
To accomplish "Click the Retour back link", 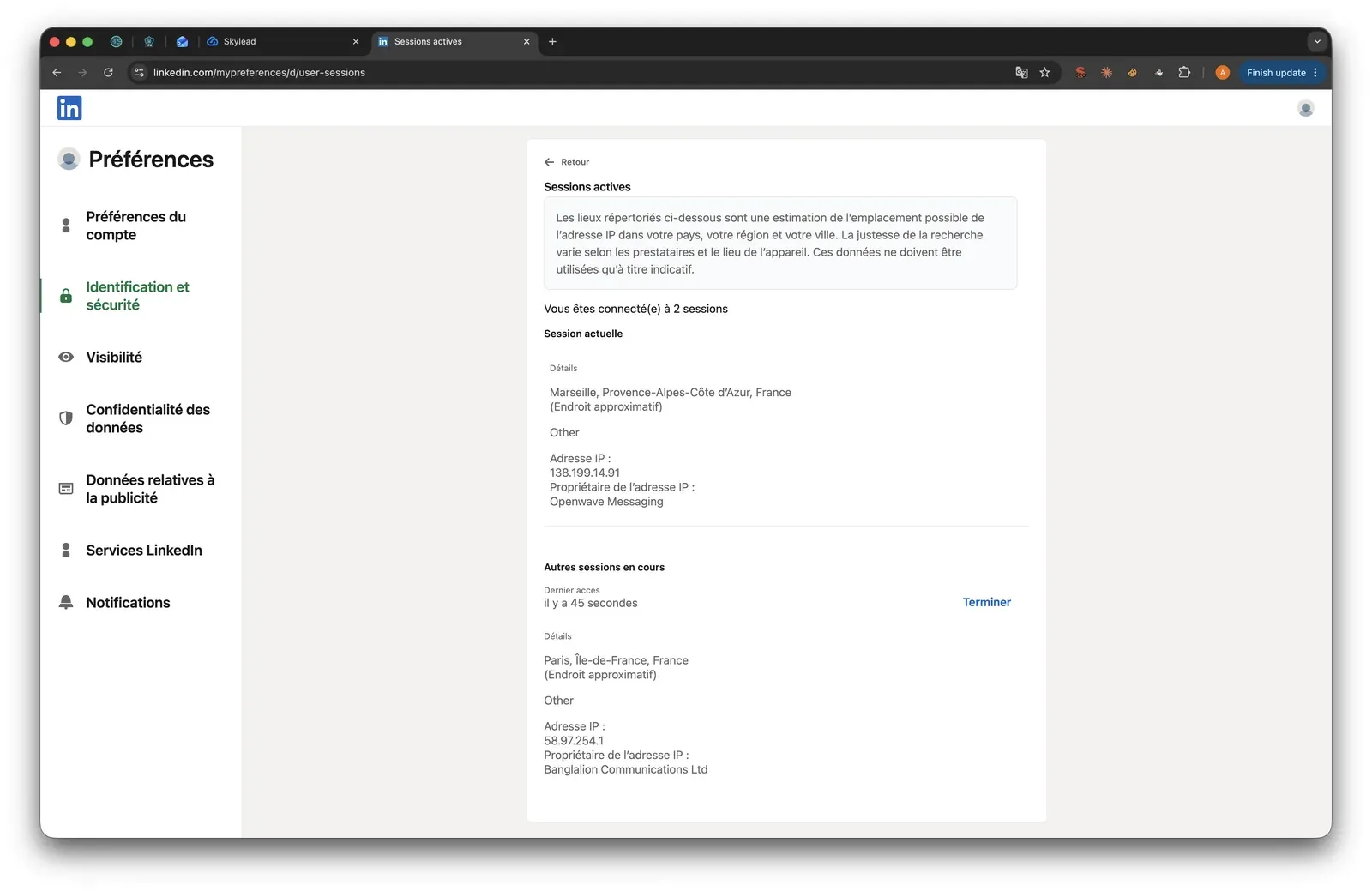I will [x=567, y=162].
